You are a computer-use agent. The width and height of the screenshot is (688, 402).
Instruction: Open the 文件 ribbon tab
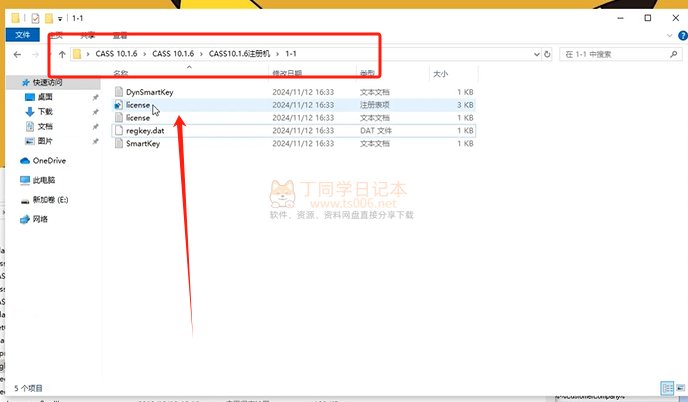[x=22, y=35]
